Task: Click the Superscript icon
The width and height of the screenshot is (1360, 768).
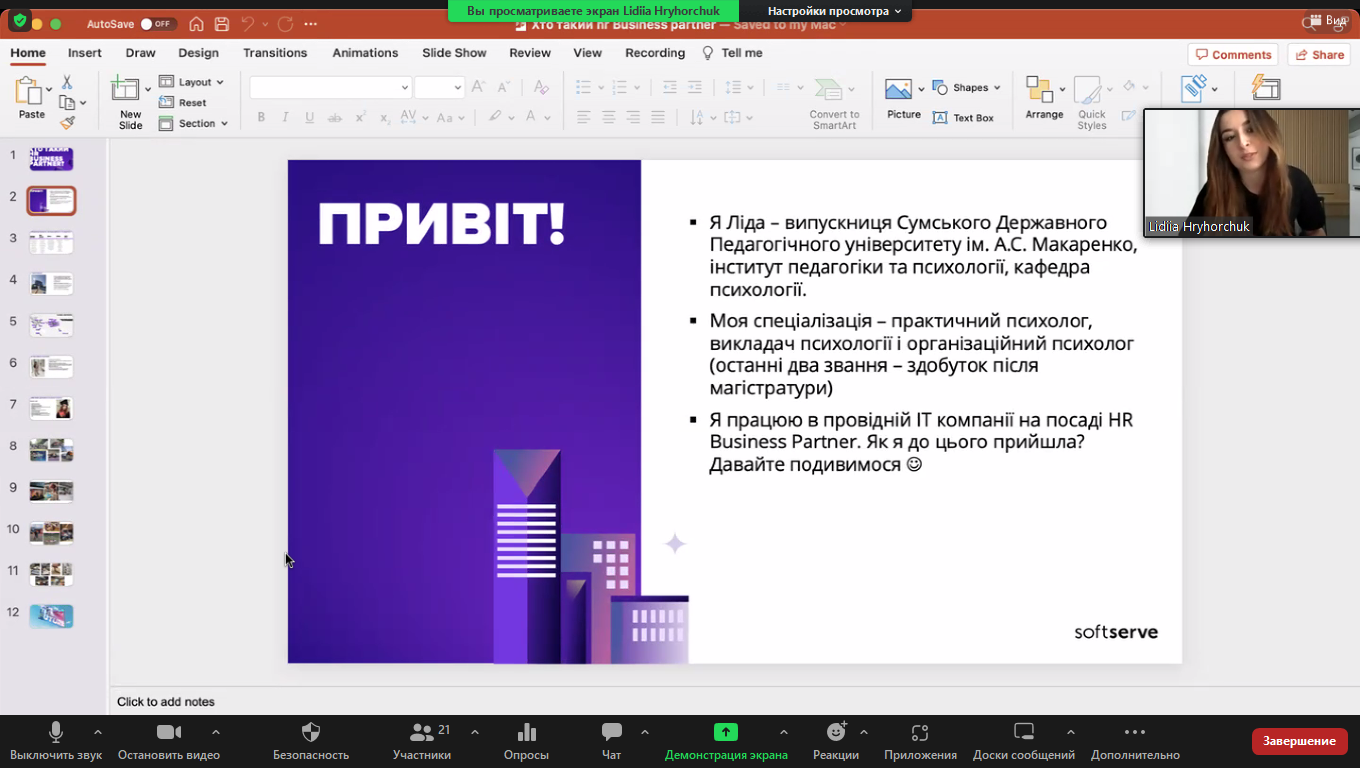Action: [x=360, y=117]
